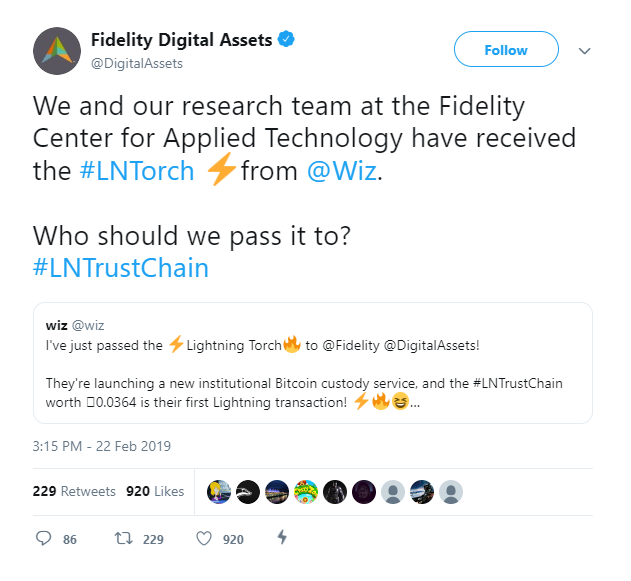The width and height of the screenshot is (631, 581).
Task: Open the blue verified badge next to Fidelity Digital Assets
Action: [286, 39]
